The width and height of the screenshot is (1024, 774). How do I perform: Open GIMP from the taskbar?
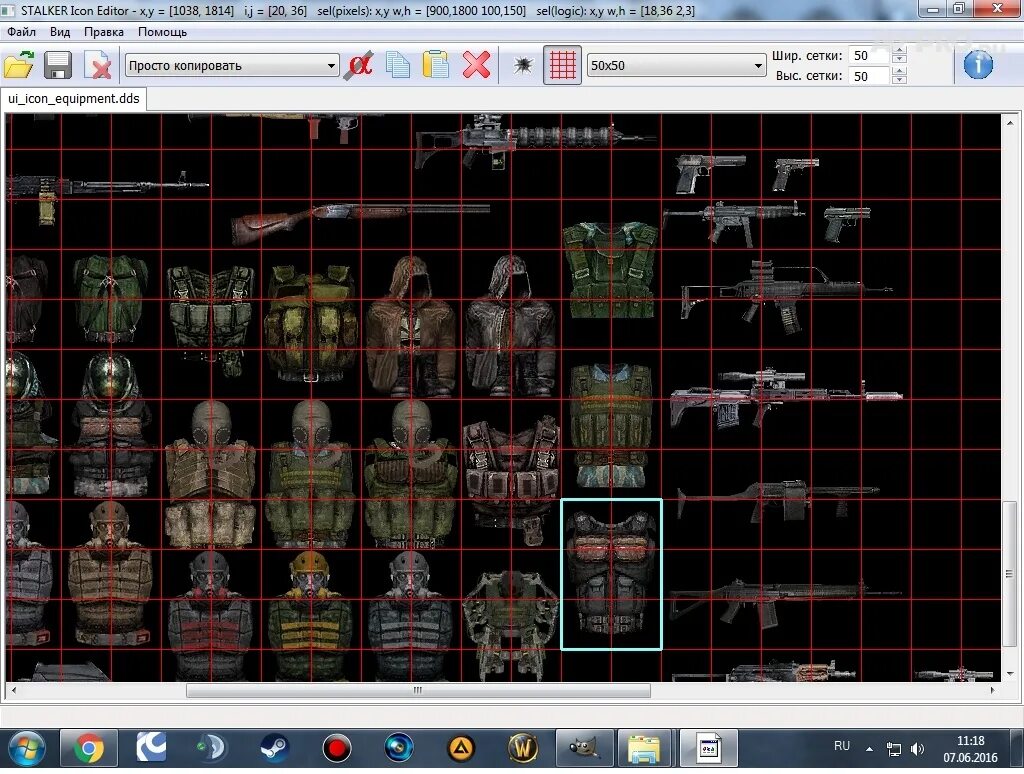point(584,749)
